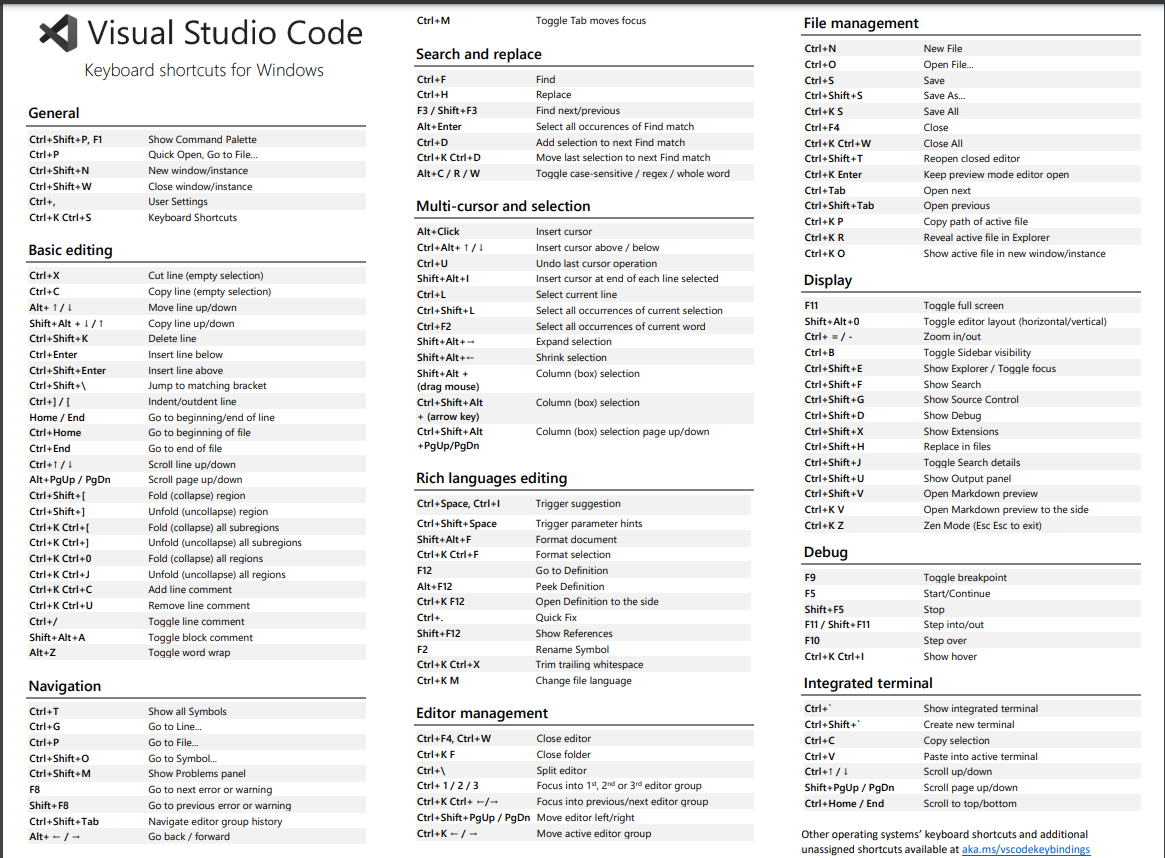
Task: Click 'Toggle word wrap' row text
Action: click(189, 653)
